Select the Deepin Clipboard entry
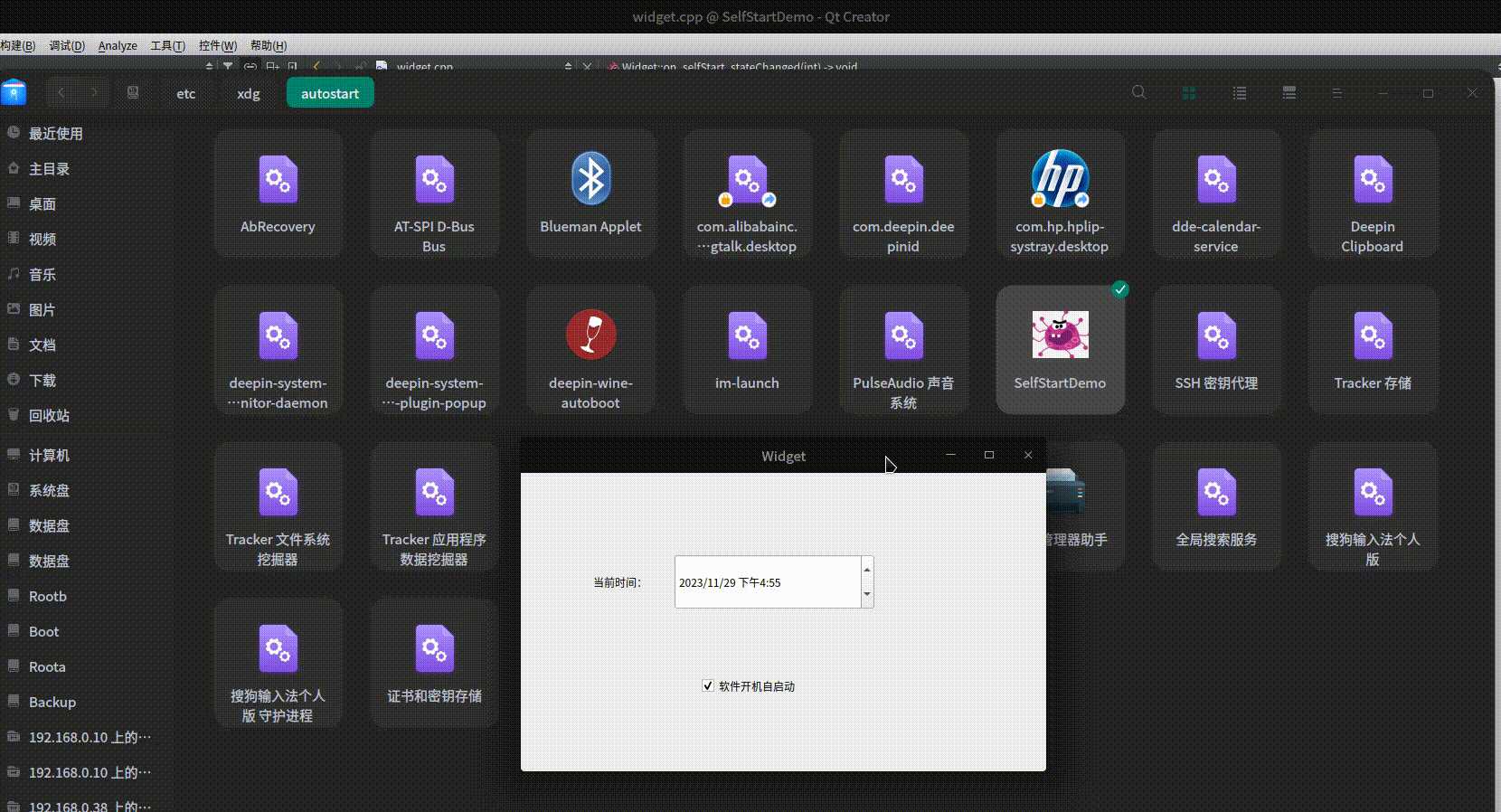The width and height of the screenshot is (1501, 812). (1373, 194)
